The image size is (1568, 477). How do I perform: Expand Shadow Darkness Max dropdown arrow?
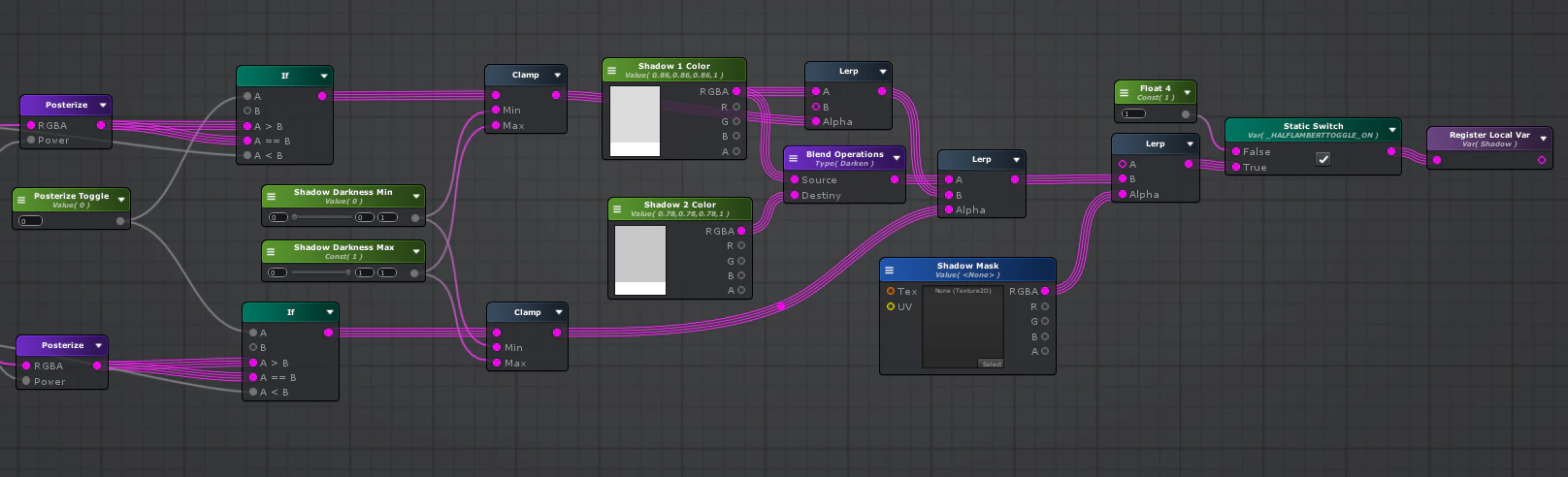point(416,251)
